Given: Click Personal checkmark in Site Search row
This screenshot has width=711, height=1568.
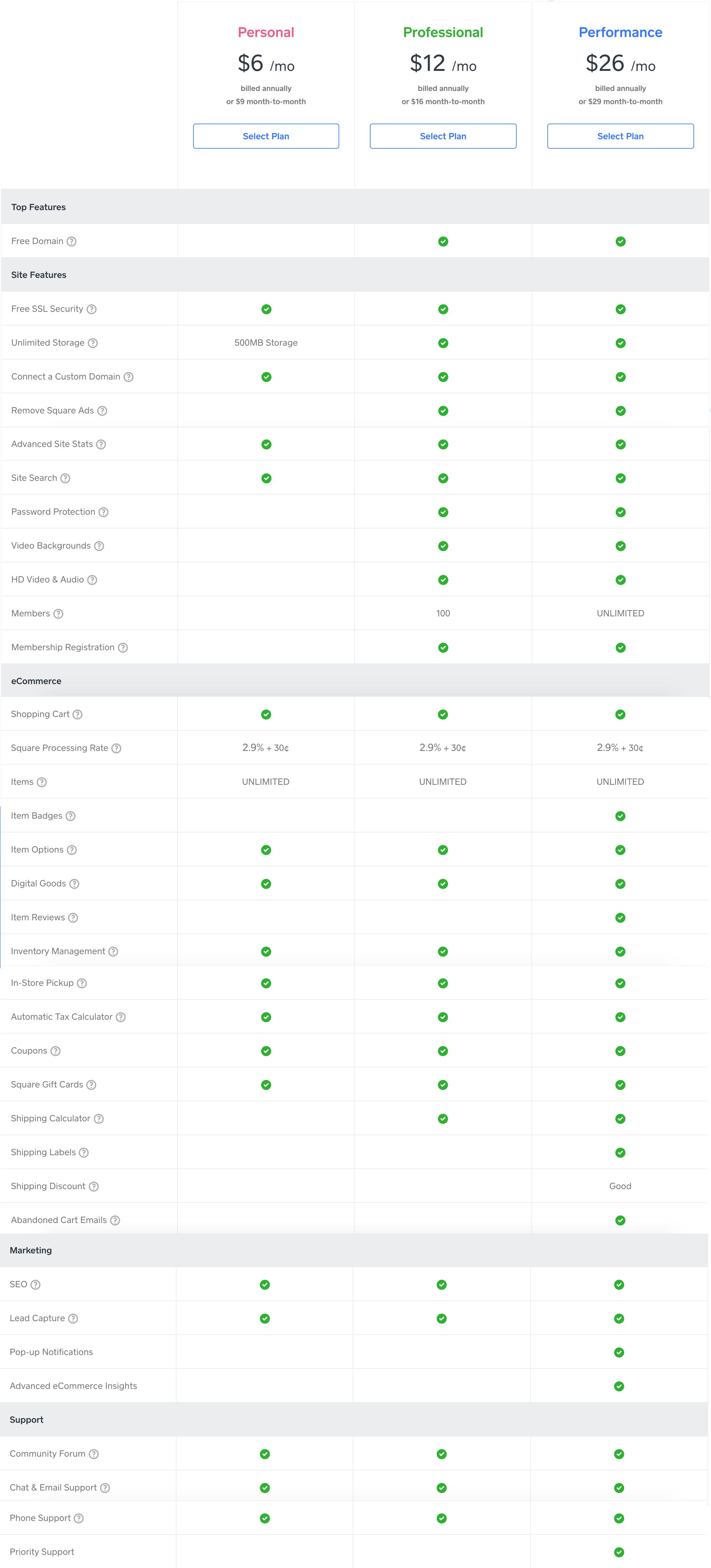Looking at the screenshot, I should (x=266, y=478).
